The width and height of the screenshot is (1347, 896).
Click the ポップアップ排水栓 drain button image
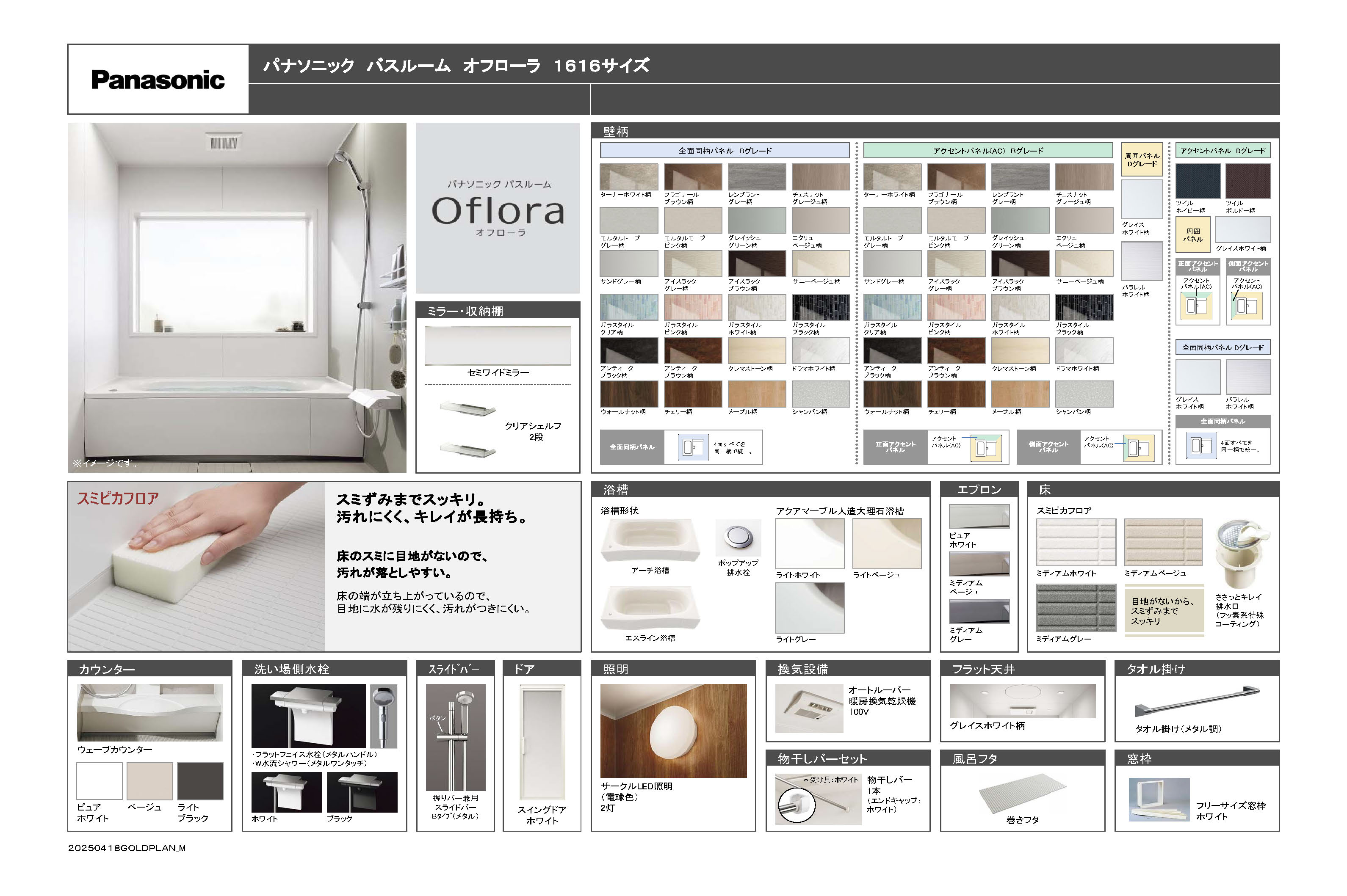pyautogui.click(x=738, y=537)
